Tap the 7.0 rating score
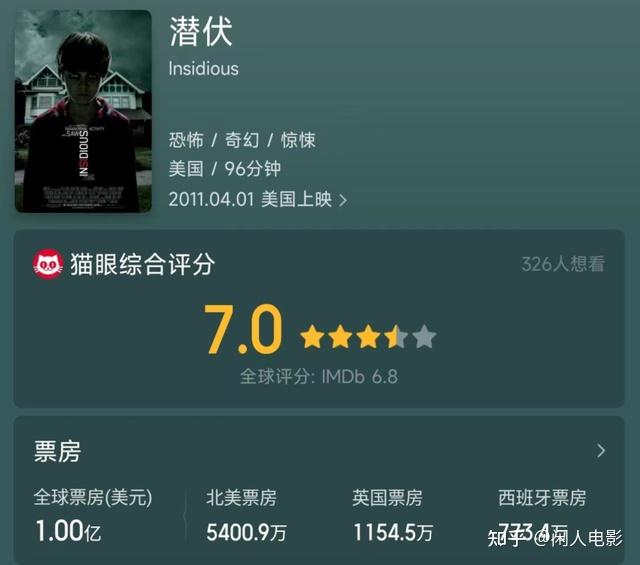Image resolution: width=640 pixels, height=565 pixels. tap(243, 329)
